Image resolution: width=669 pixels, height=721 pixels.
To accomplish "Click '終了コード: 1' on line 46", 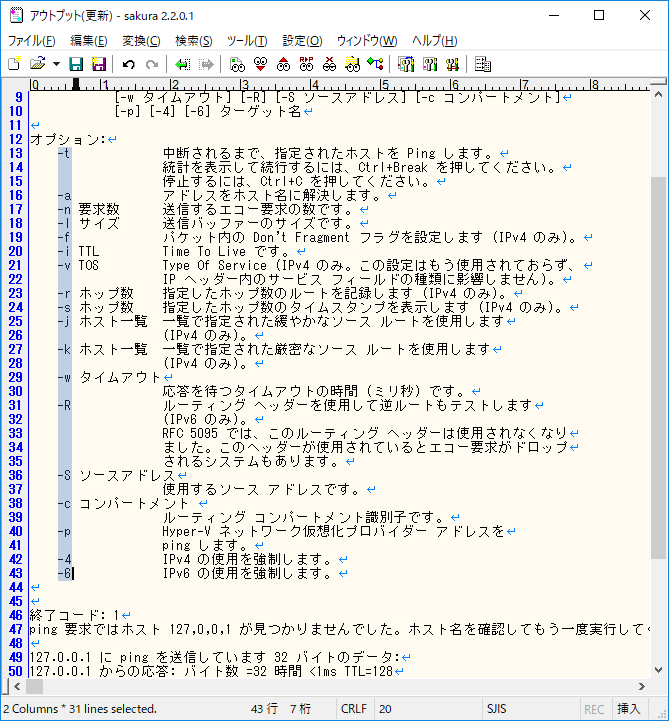I will coord(74,615).
